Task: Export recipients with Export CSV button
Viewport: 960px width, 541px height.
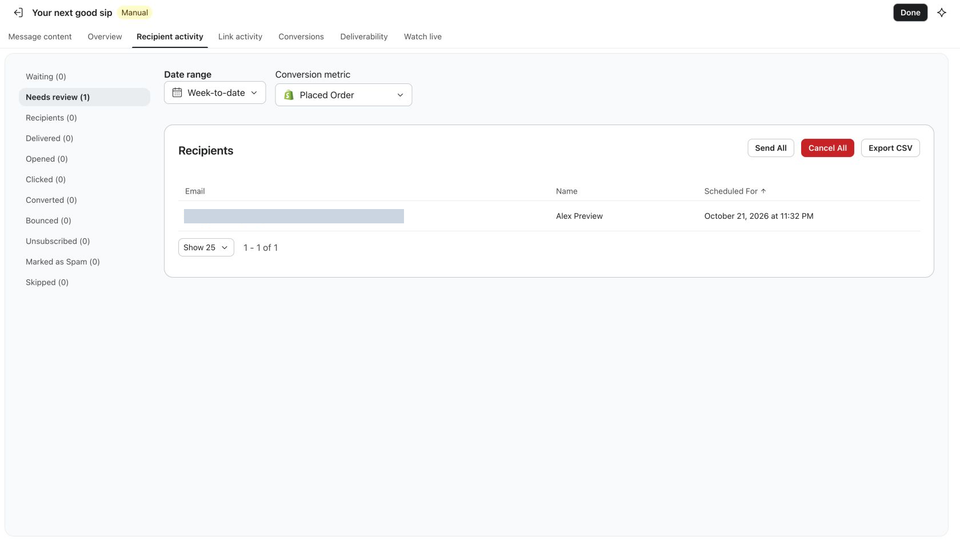Action: [x=890, y=148]
